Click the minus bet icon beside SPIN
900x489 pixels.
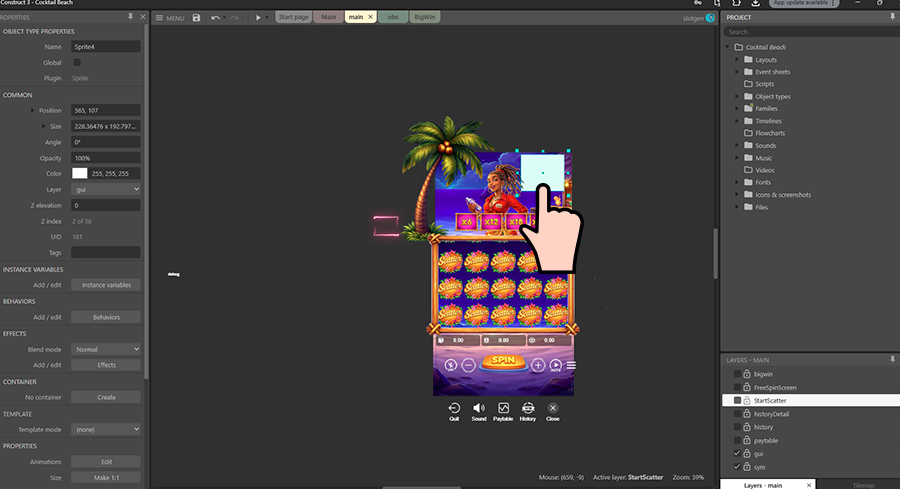coord(468,365)
